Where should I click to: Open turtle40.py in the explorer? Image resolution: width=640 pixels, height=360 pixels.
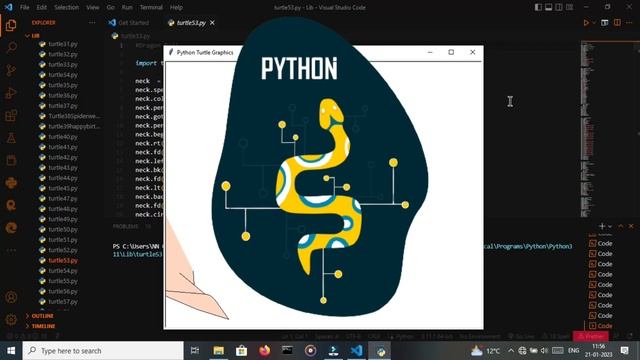[62, 137]
